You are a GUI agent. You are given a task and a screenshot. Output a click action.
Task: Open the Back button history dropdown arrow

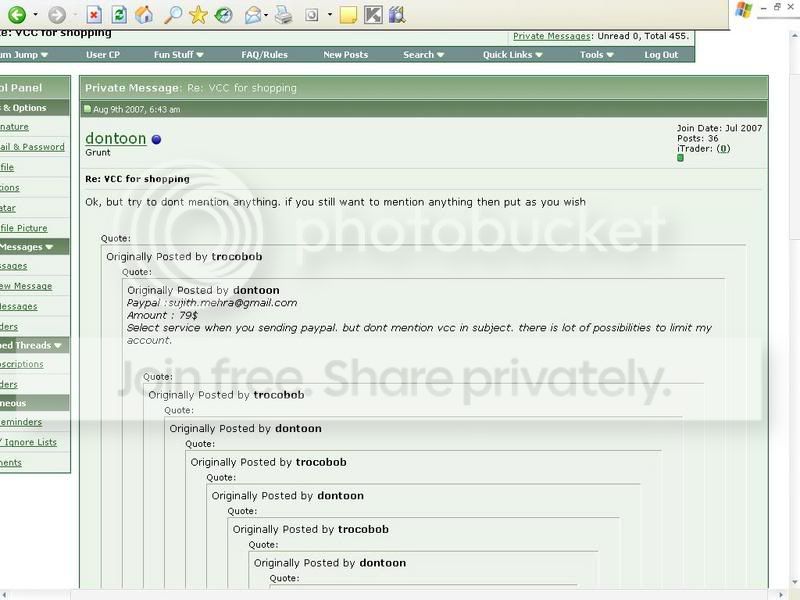coord(35,14)
